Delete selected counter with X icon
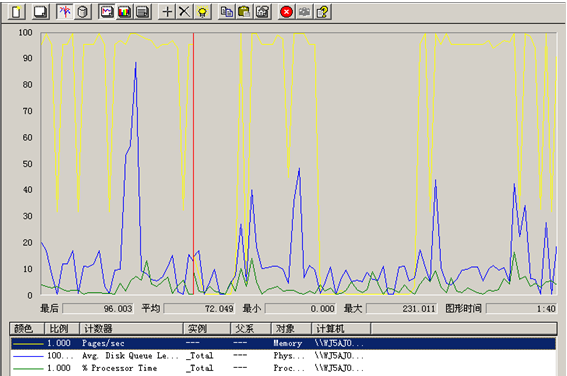This screenshot has width=567, height=376. pos(184,12)
